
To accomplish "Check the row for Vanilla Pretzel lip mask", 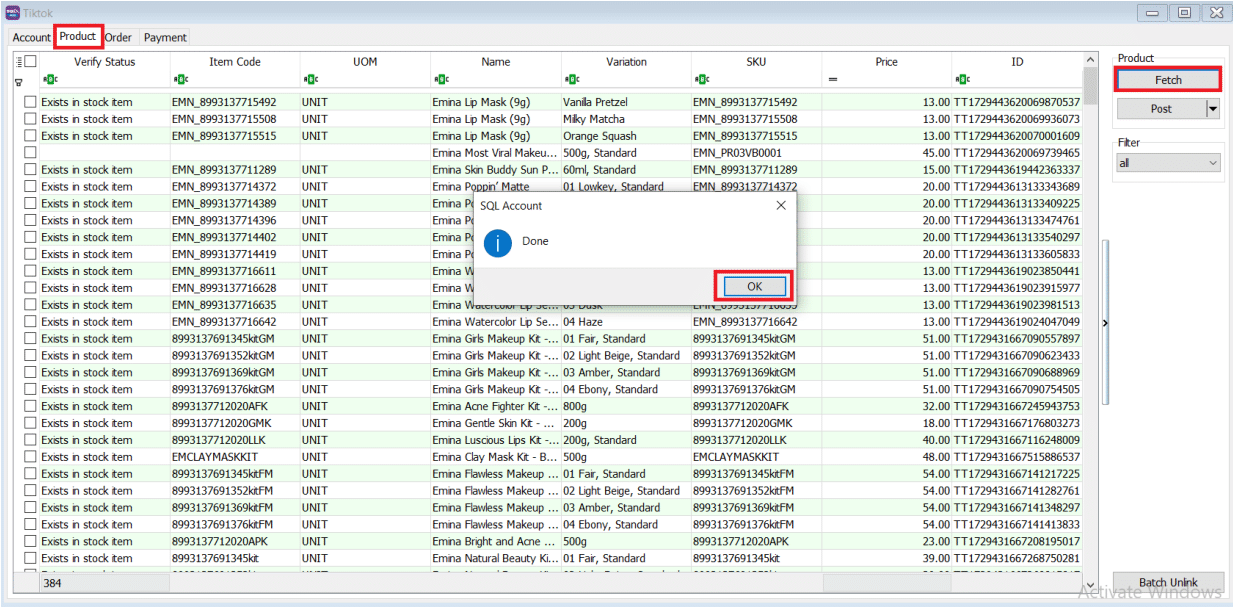I will pyautogui.click(x=30, y=102).
